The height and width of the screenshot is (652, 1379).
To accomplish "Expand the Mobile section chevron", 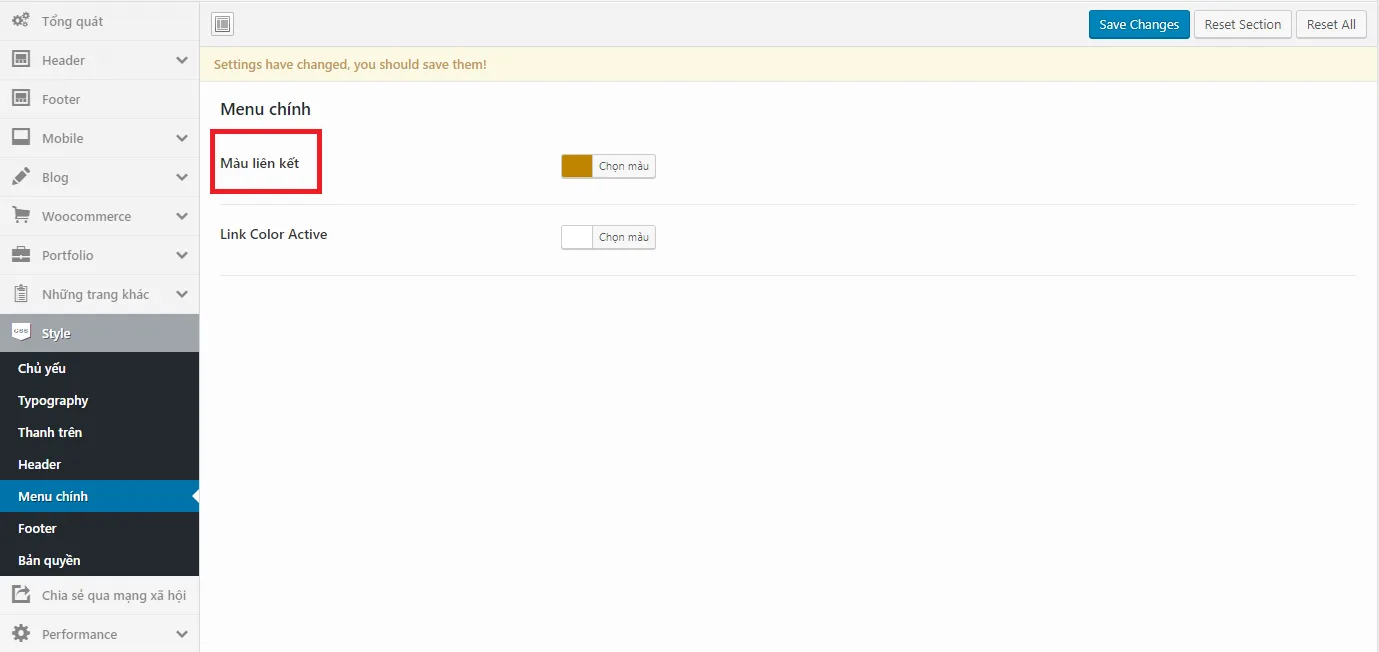I will [182, 138].
